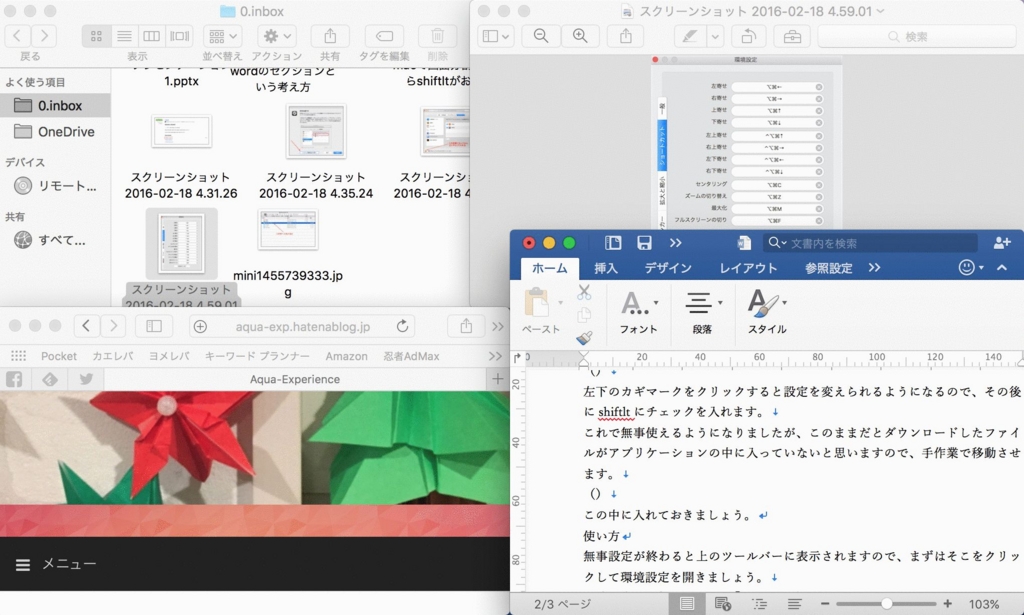Go forward in the Finder window

(44, 35)
